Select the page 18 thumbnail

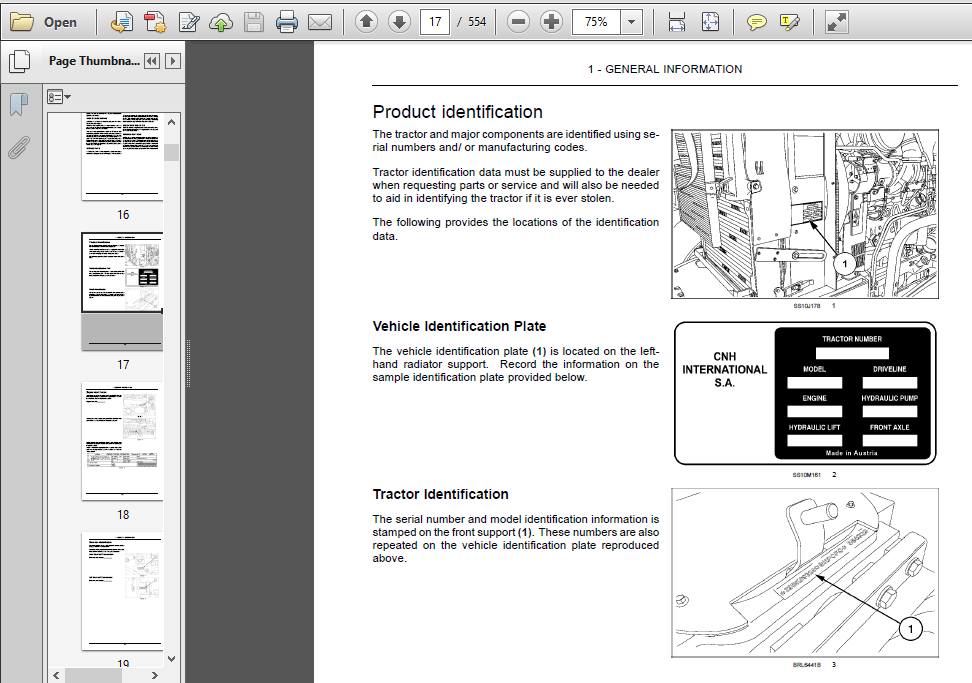click(122, 441)
